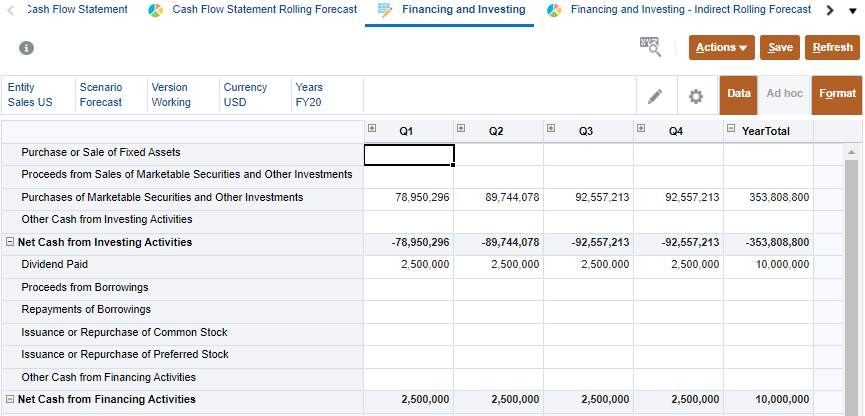Screen dimensions: 865x416
Task: Click the Dividend Paid YearTotal 10,000,000 cell
Action: [x=768, y=265]
